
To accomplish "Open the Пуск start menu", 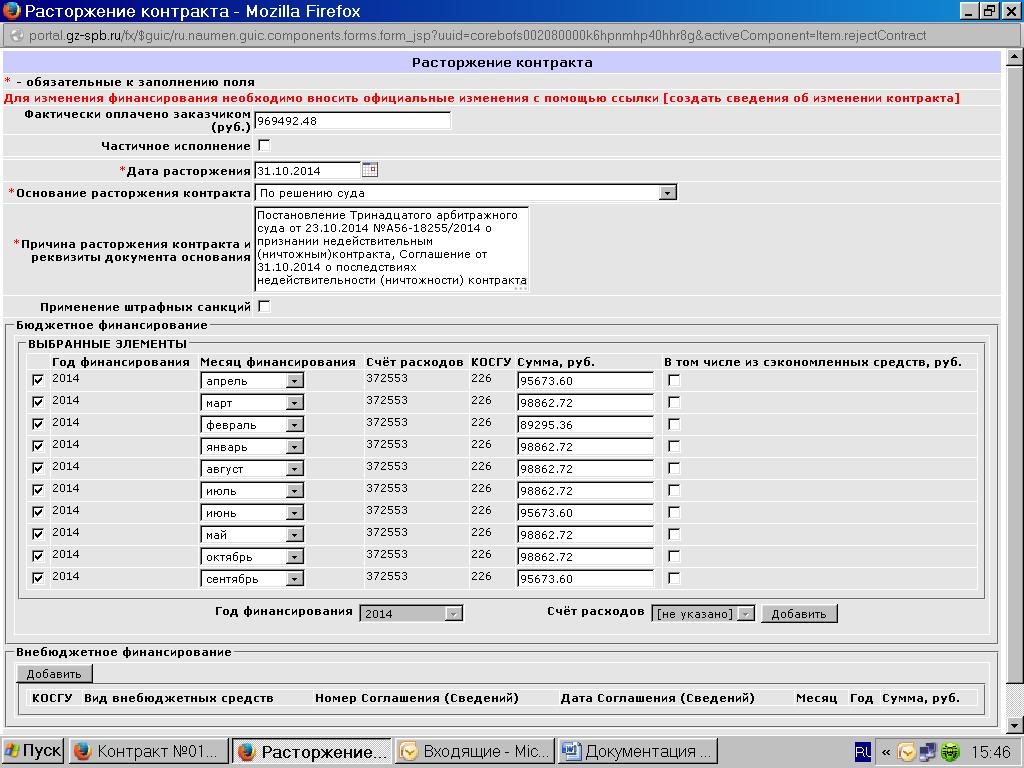I will [x=33, y=752].
